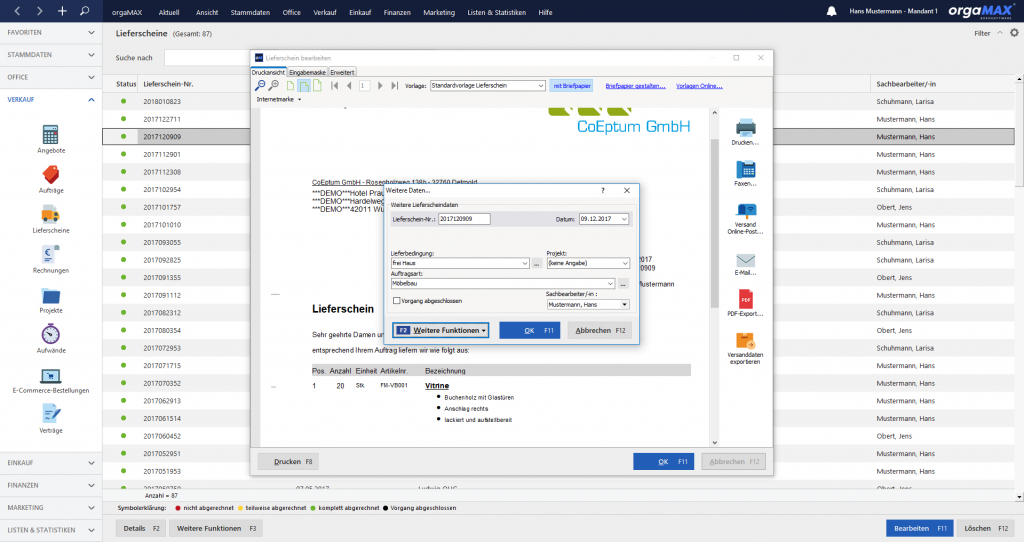Click Bearbeiten F11 in main window
The image size is (1024, 542).
(920, 528)
